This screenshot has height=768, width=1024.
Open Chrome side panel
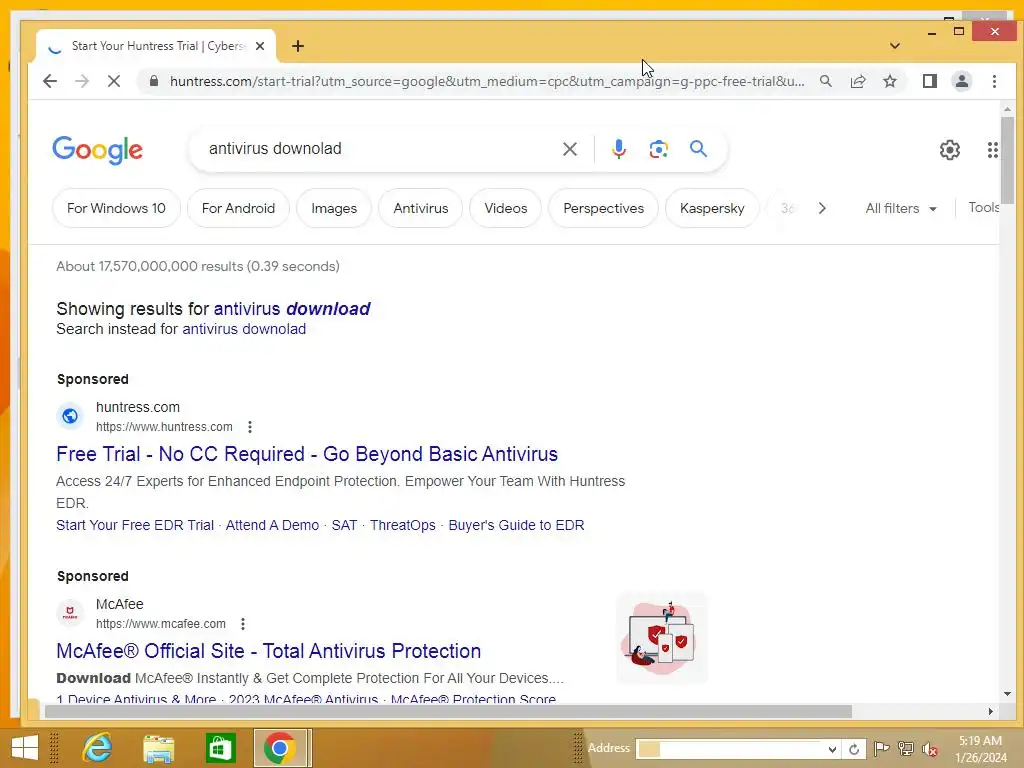pos(930,81)
